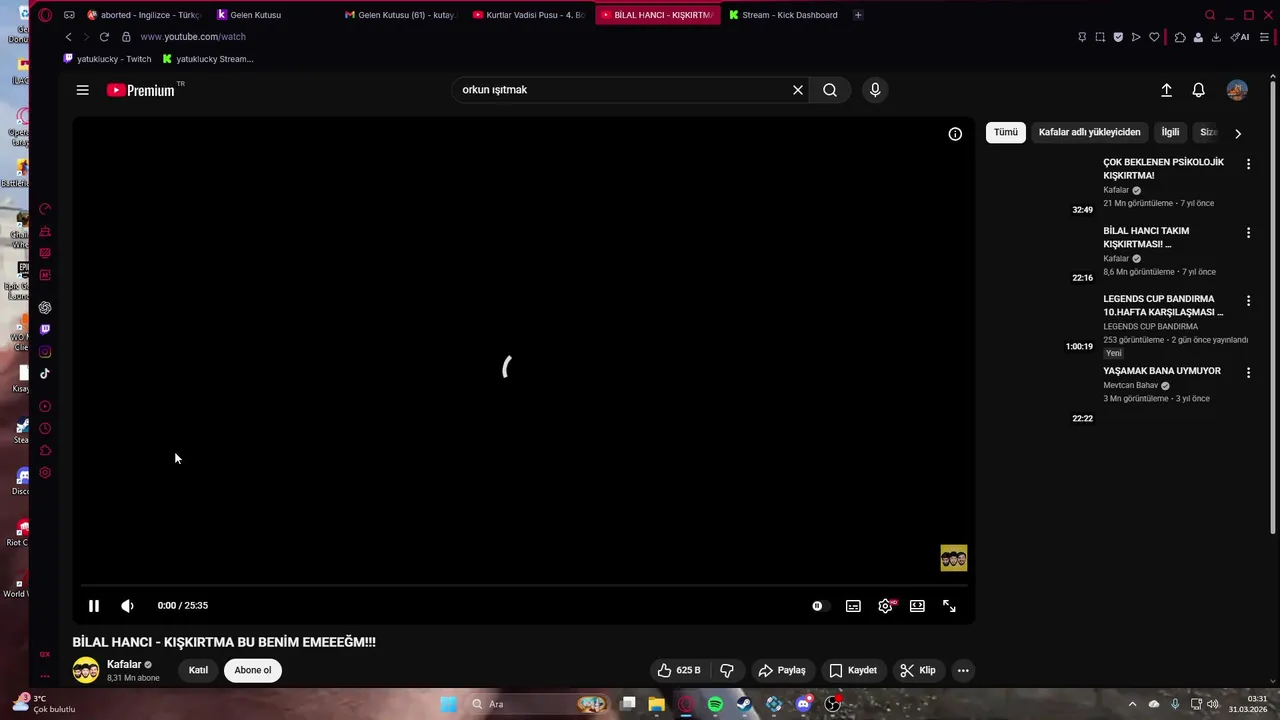
Task: Subscribe with 'Abone ol' button
Action: [x=253, y=670]
